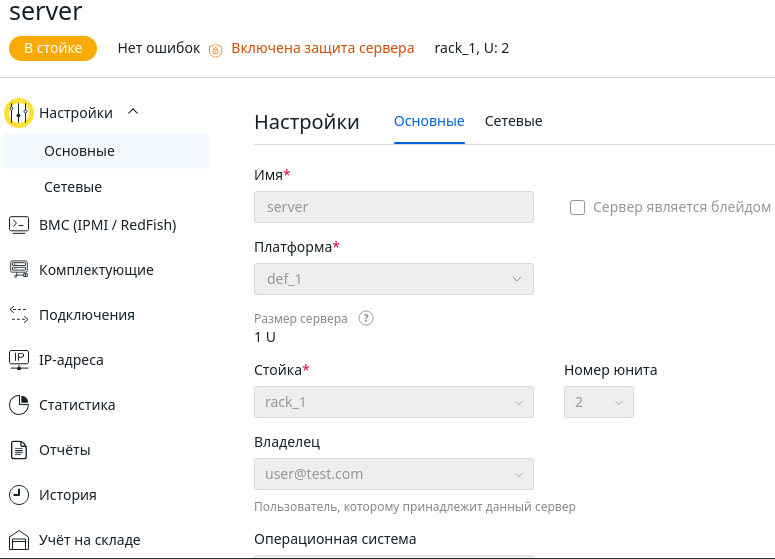Open the Учёт на складе warehouse icon
This screenshot has width=775, height=559.
pos(18,540)
